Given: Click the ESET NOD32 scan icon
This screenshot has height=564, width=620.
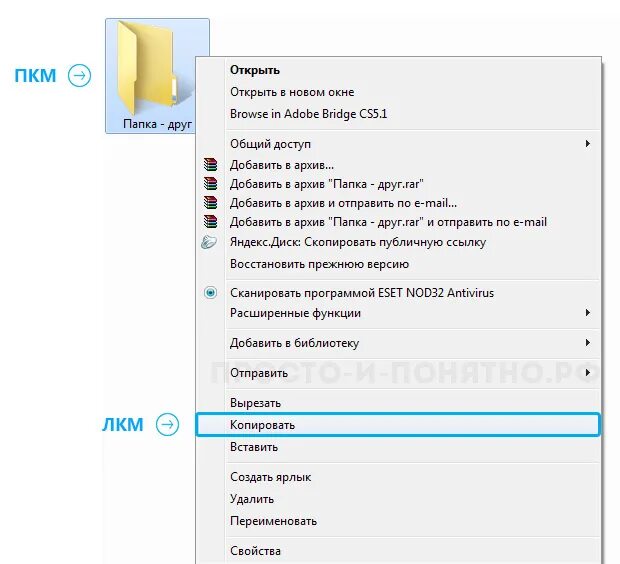Looking at the screenshot, I should click(x=210, y=293).
